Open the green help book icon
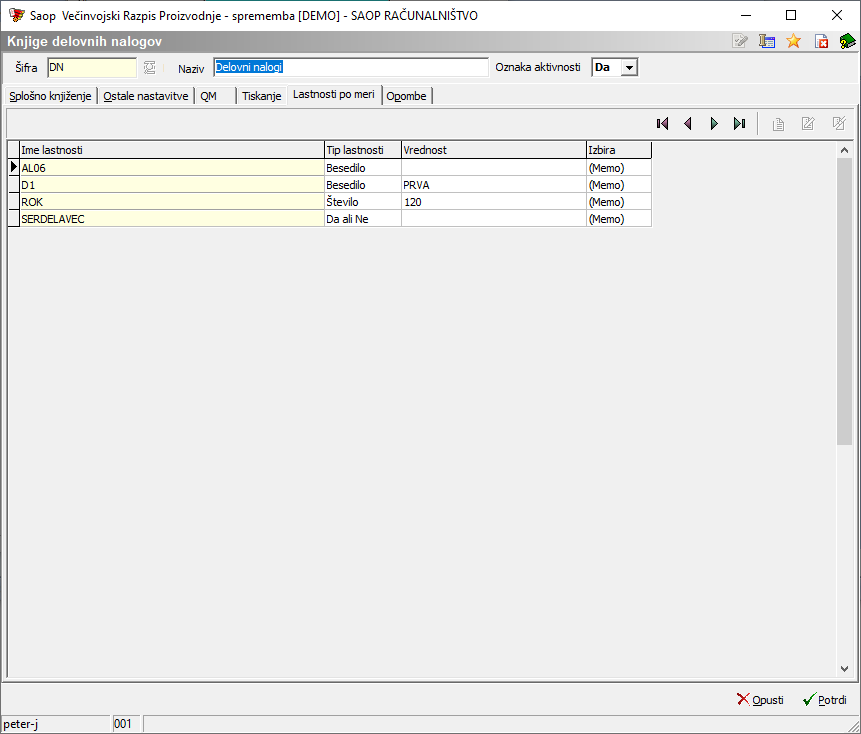Screen dimensions: 861x734 [x=847, y=41]
